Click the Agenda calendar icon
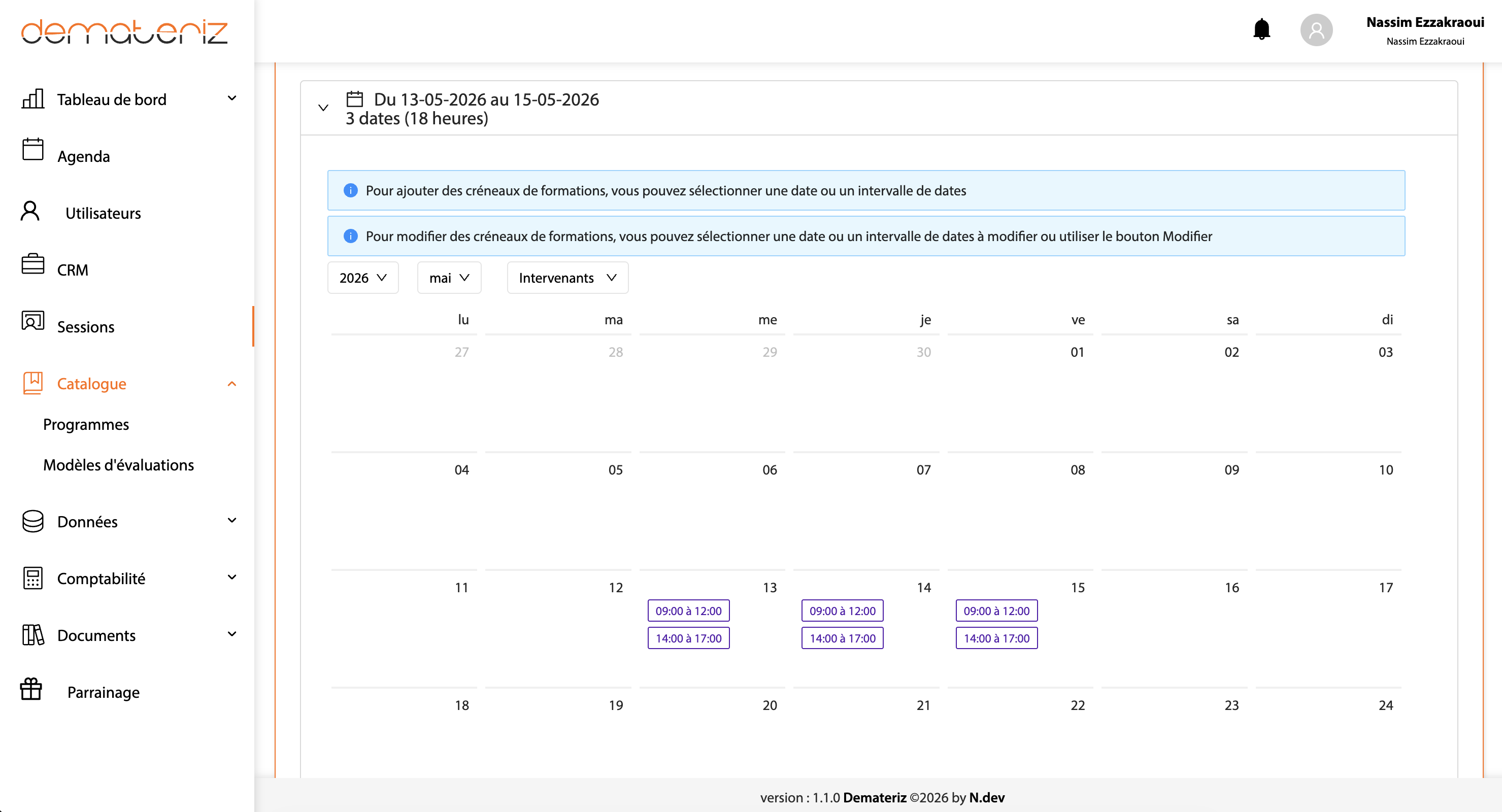 pyautogui.click(x=32, y=149)
